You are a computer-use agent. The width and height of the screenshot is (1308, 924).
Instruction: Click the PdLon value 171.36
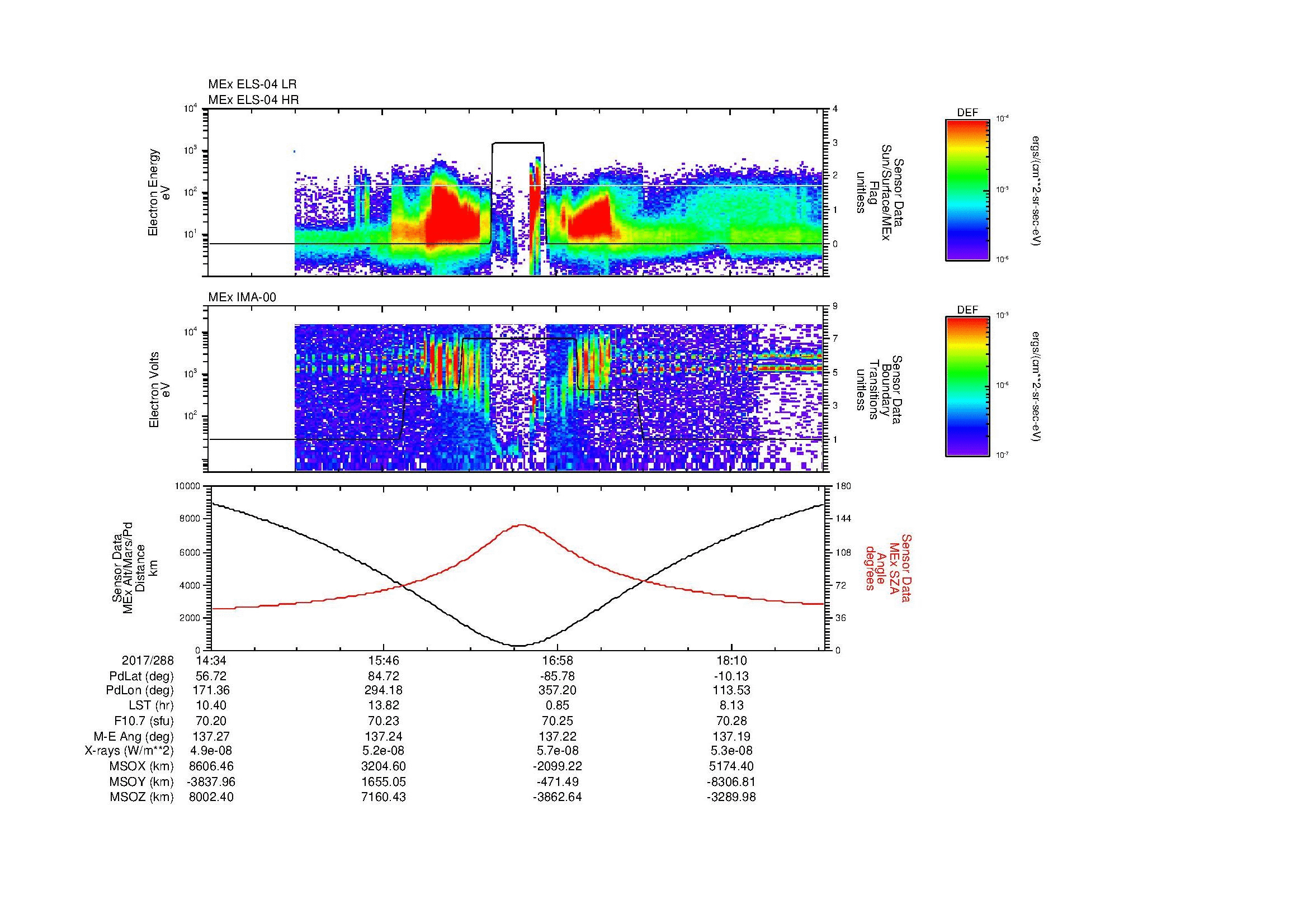[211, 690]
